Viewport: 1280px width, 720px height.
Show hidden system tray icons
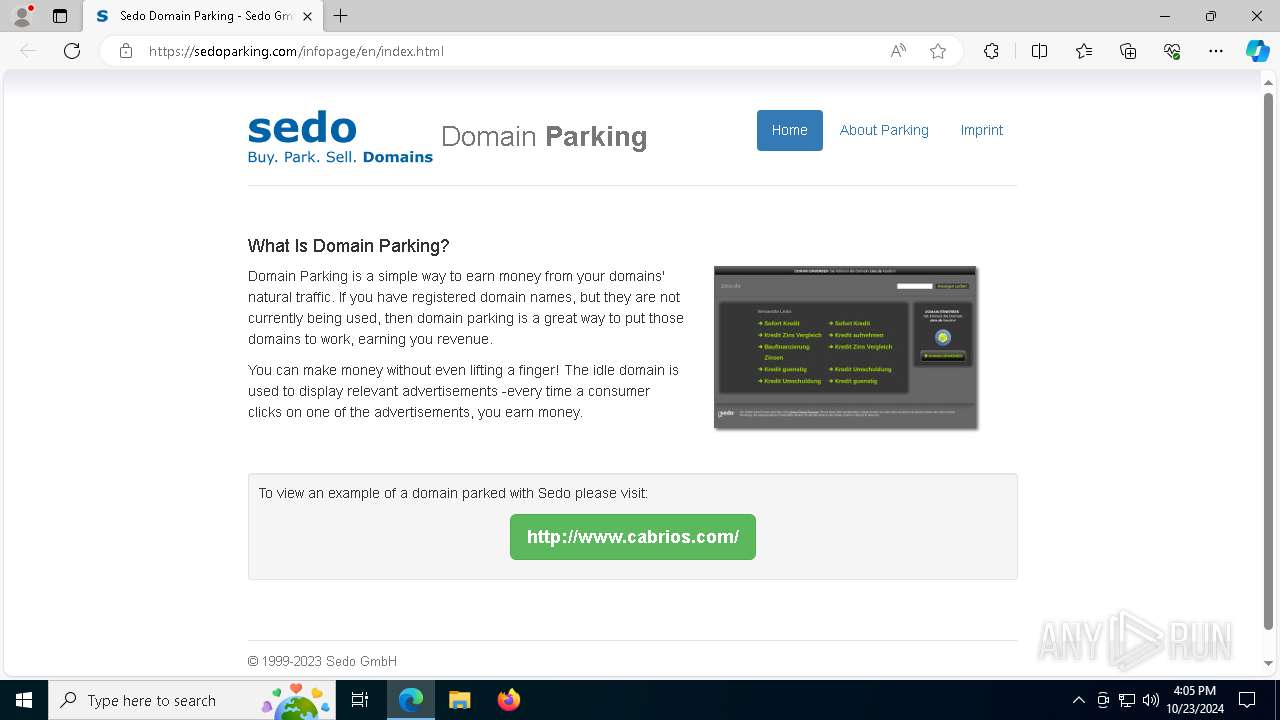(1078, 700)
